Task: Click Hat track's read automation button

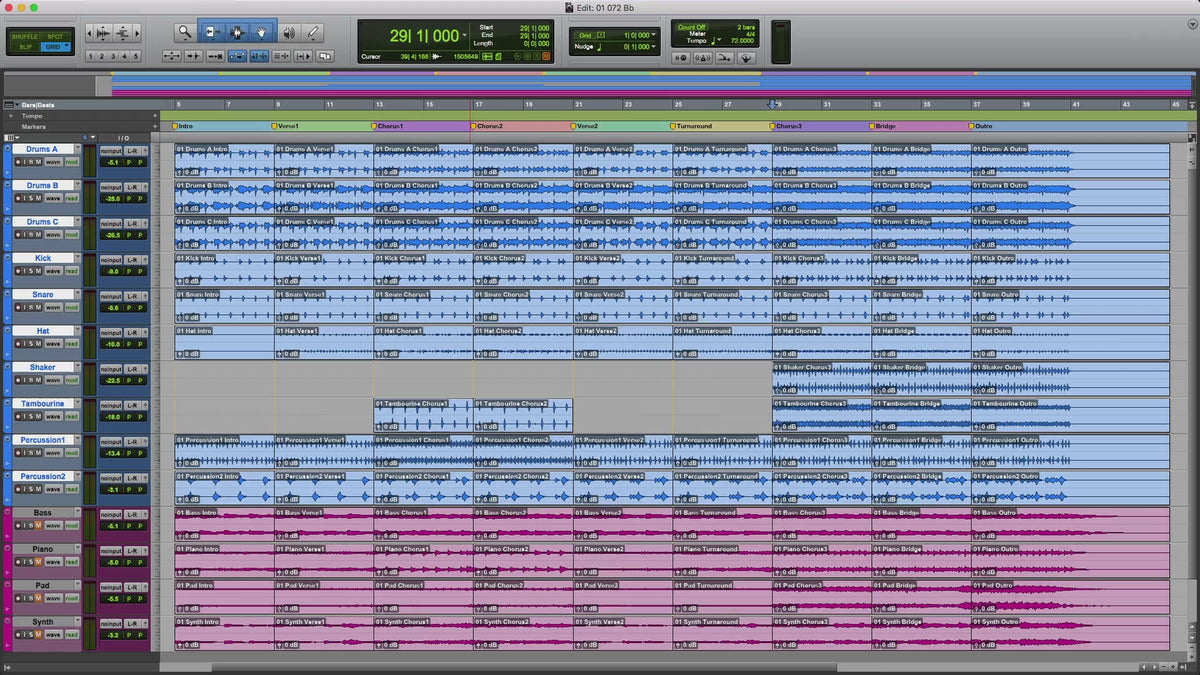Action: [71, 344]
